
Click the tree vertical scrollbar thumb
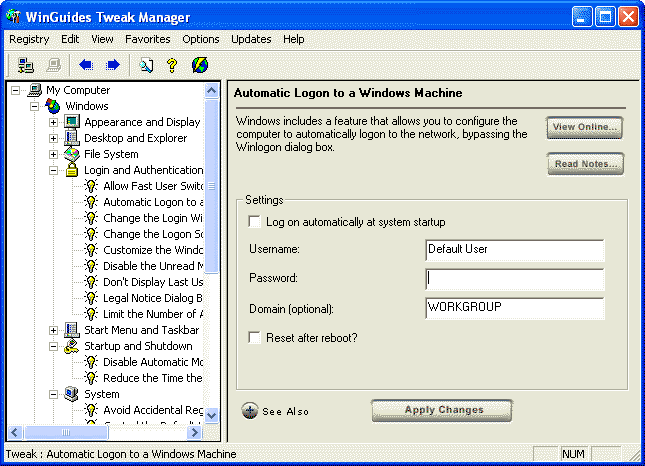tap(211, 186)
